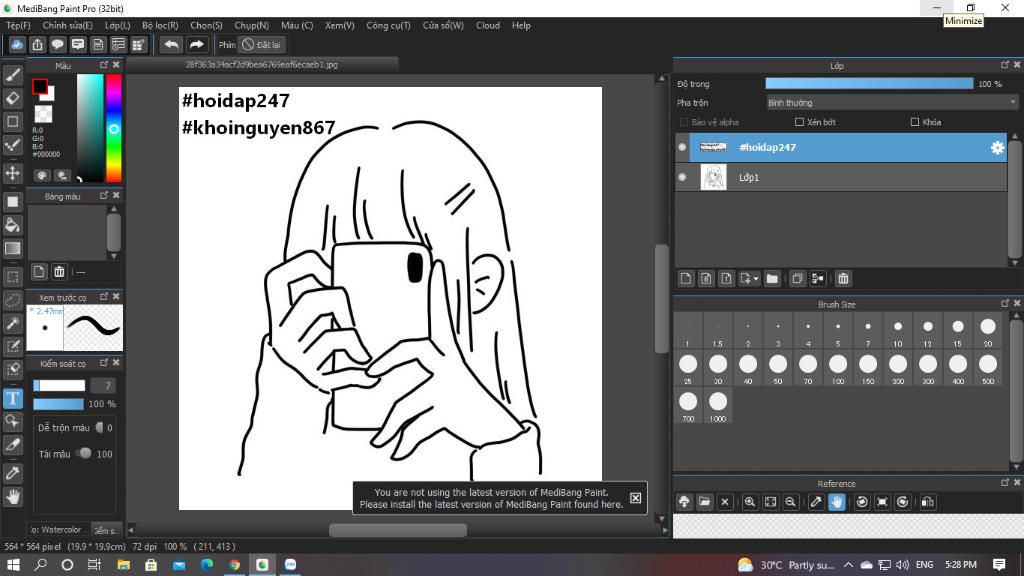Select the Lasso tool
1024x576 pixels.
pos(12,300)
